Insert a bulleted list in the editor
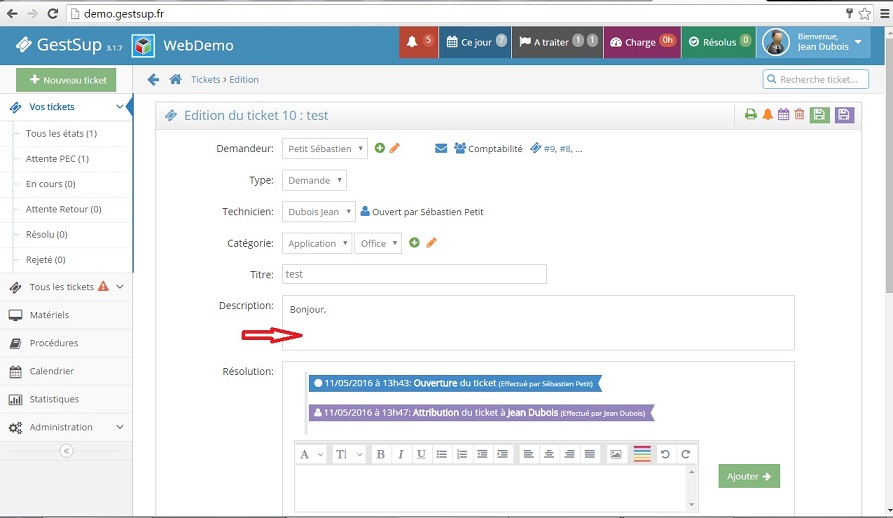Image resolution: width=893 pixels, height=518 pixels. pos(441,454)
